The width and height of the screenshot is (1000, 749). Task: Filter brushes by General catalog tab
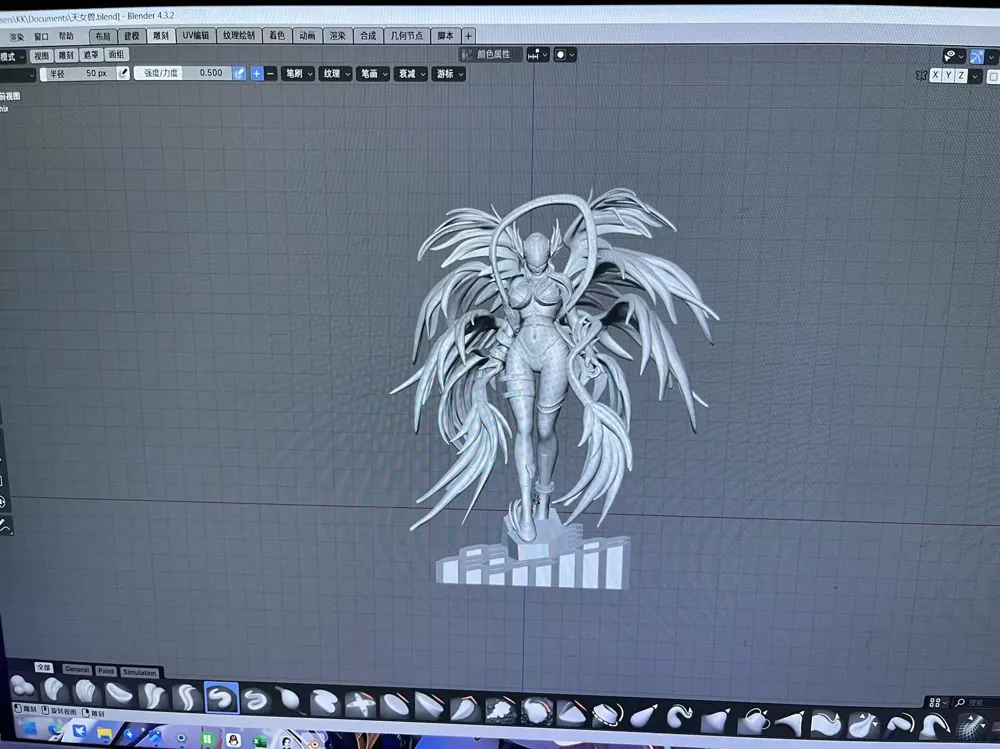point(76,669)
